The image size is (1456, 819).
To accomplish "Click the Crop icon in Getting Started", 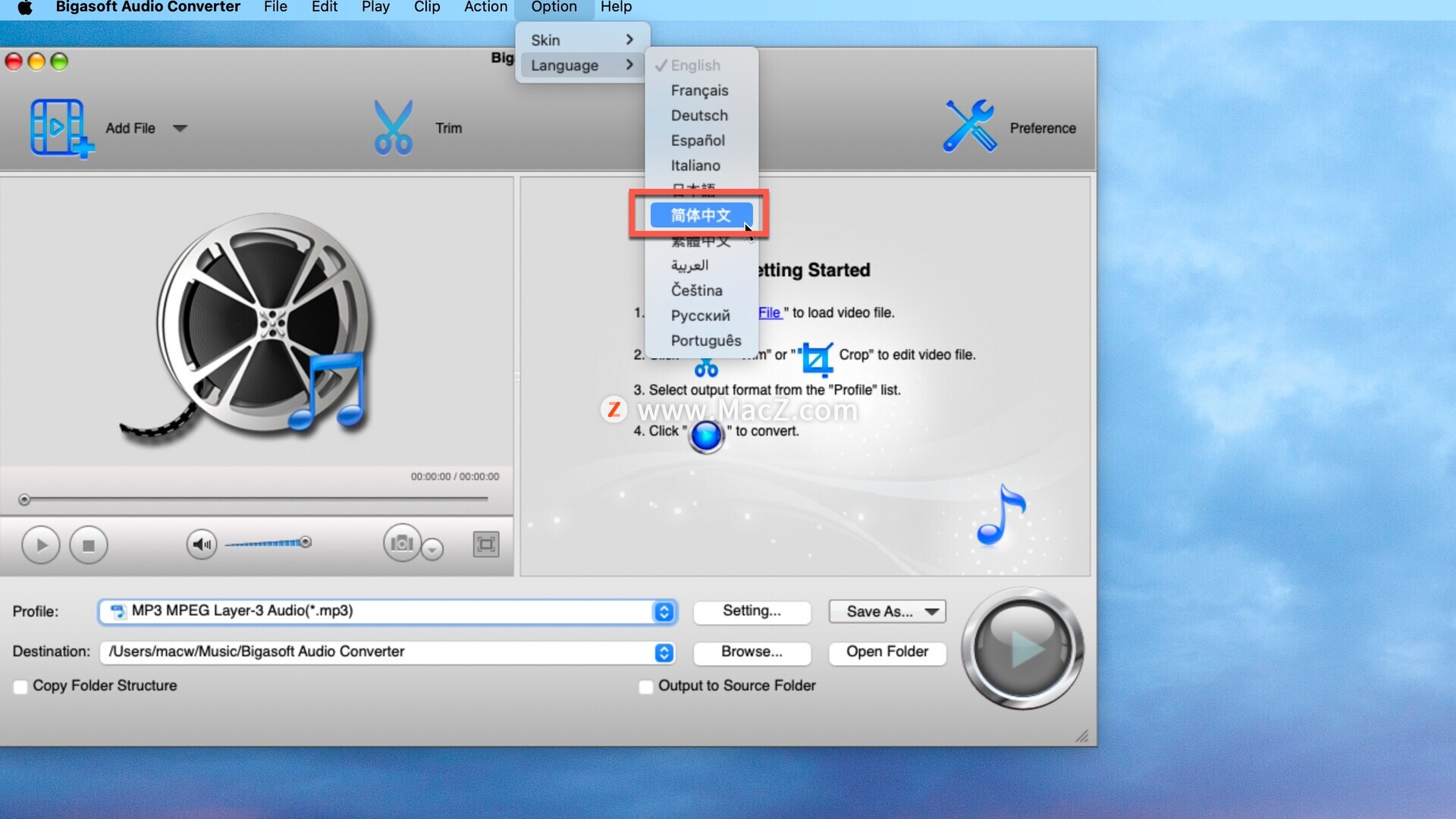I will click(817, 359).
